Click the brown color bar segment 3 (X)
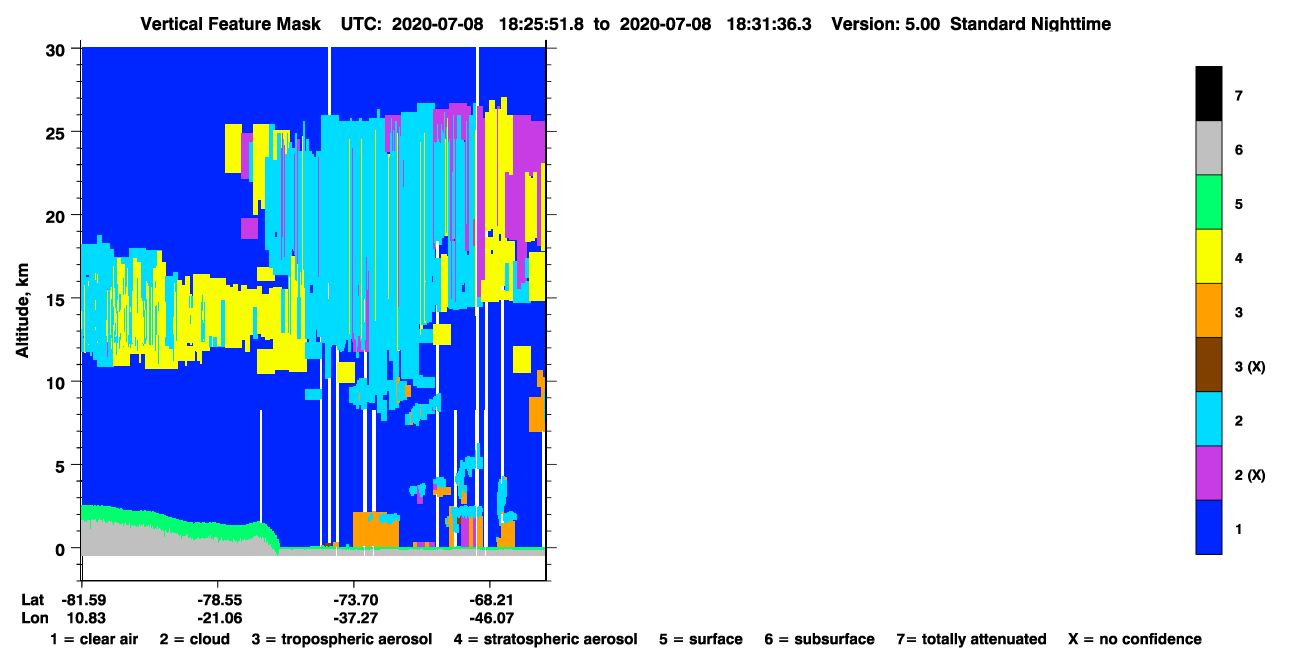 (1208, 364)
